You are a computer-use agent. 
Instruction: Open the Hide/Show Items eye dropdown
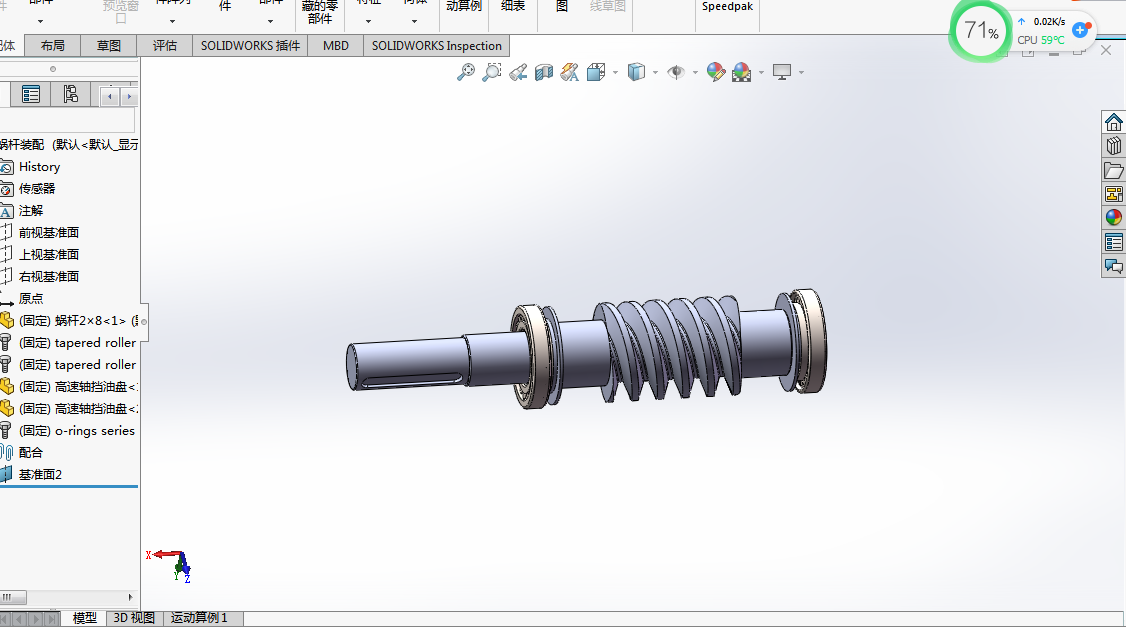tap(695, 72)
